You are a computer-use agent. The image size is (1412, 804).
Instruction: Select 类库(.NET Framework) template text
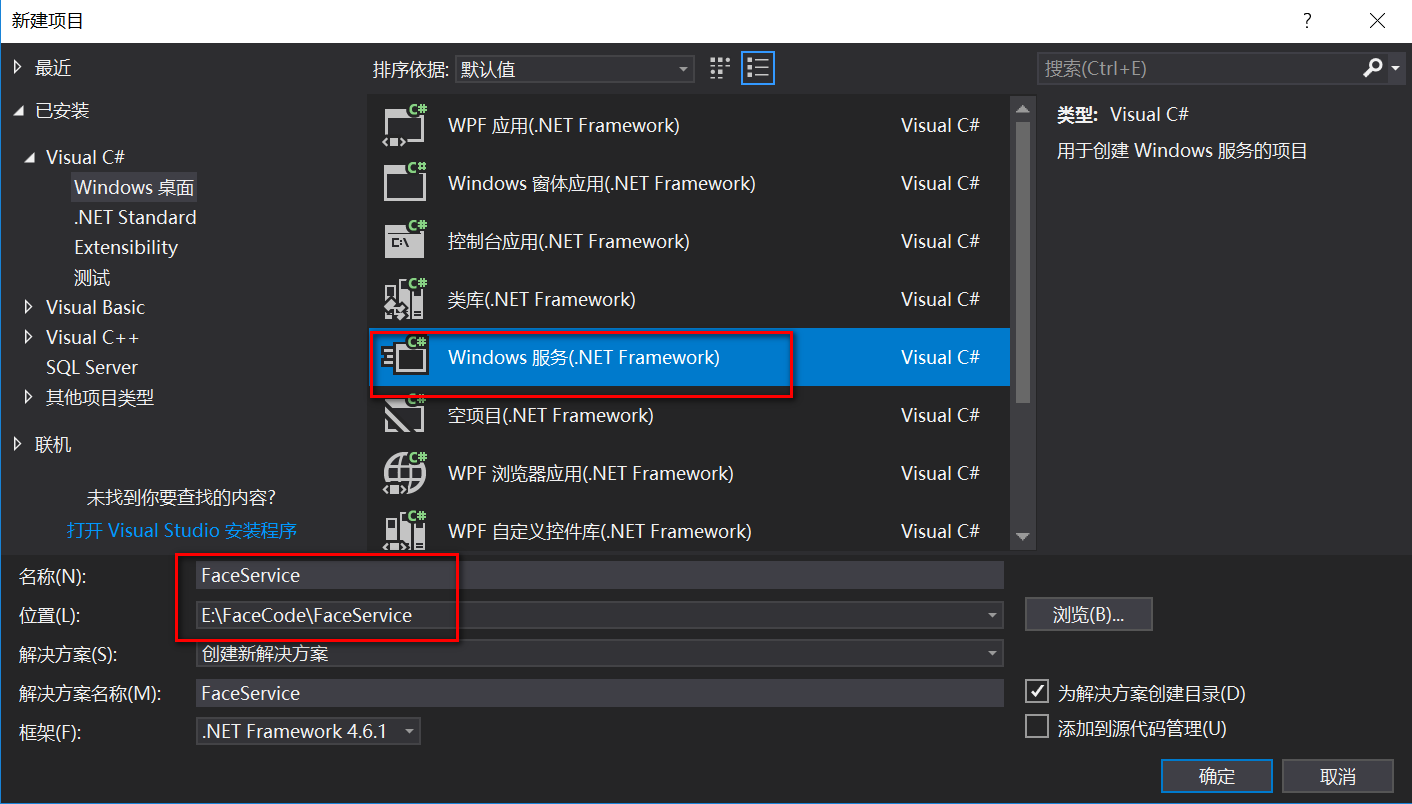click(542, 299)
